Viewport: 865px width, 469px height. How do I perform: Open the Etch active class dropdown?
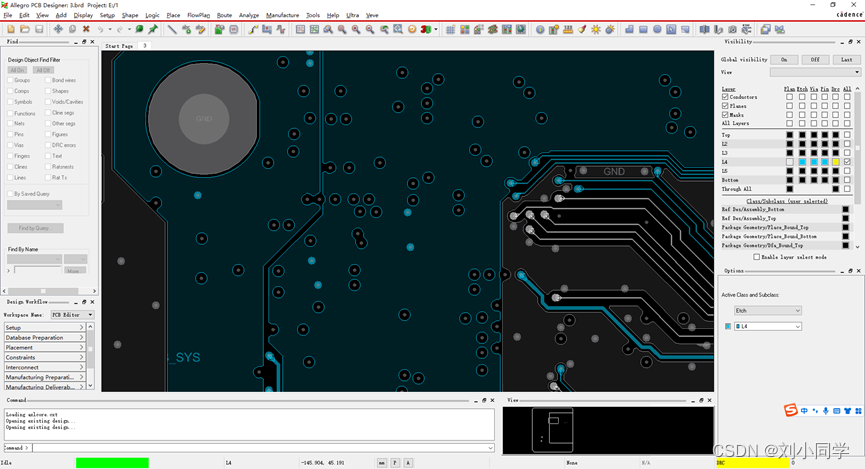(767, 311)
